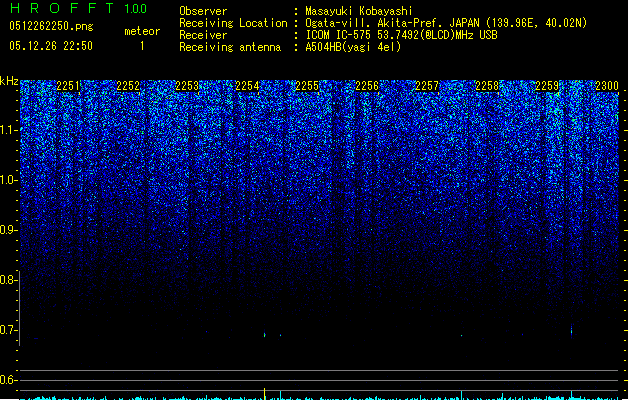Click the 2257 time marker
This screenshot has width=629, height=400.
click(427, 86)
